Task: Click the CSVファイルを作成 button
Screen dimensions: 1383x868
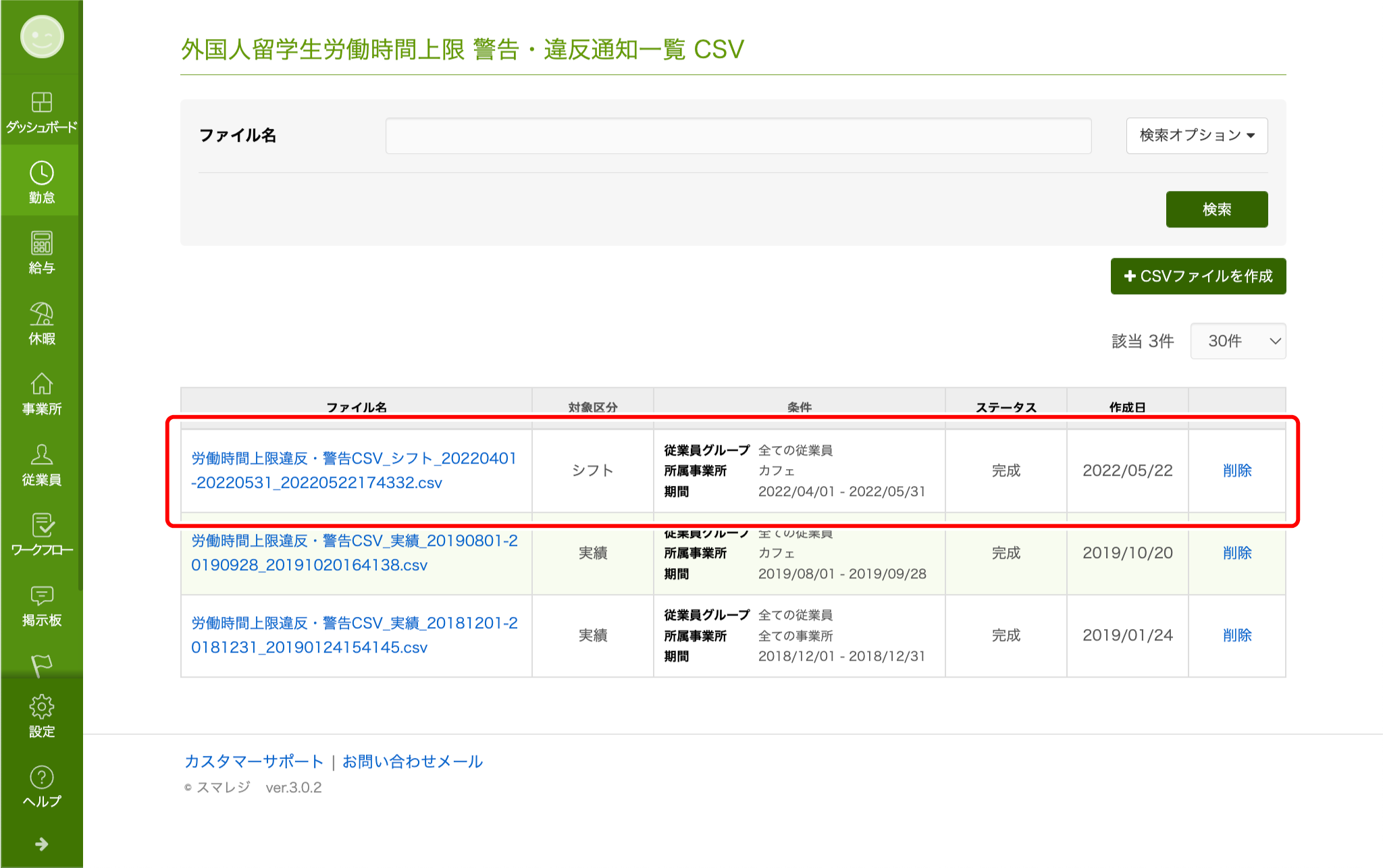Action: coord(1198,276)
